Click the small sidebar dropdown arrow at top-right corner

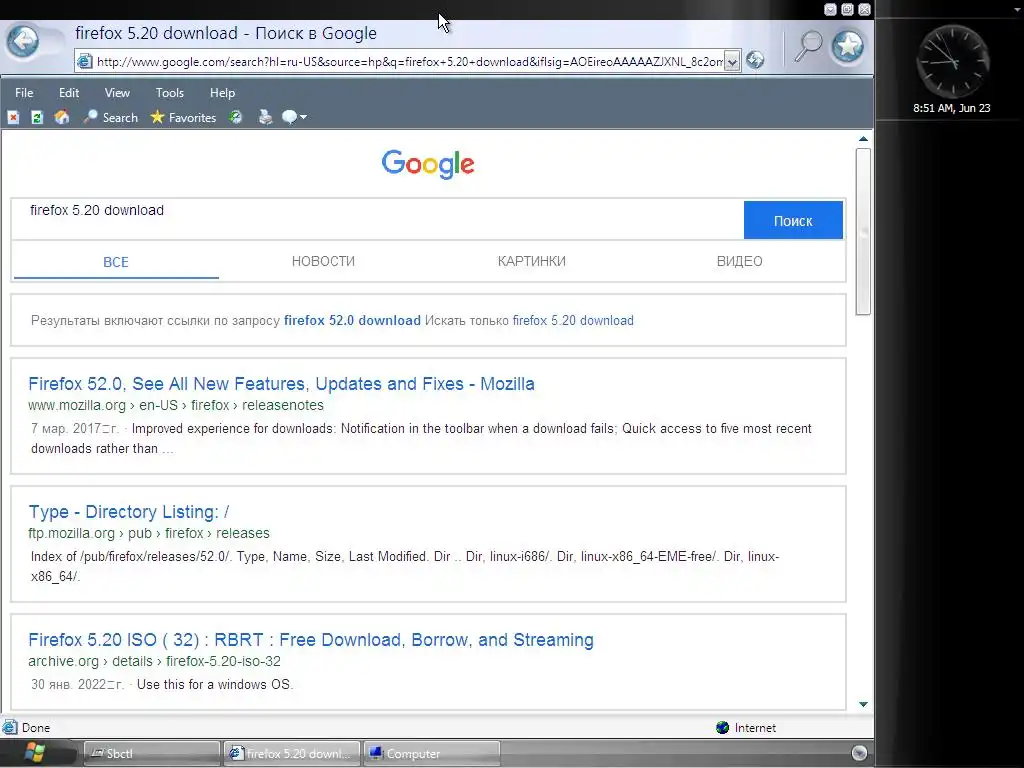(x=1017, y=10)
